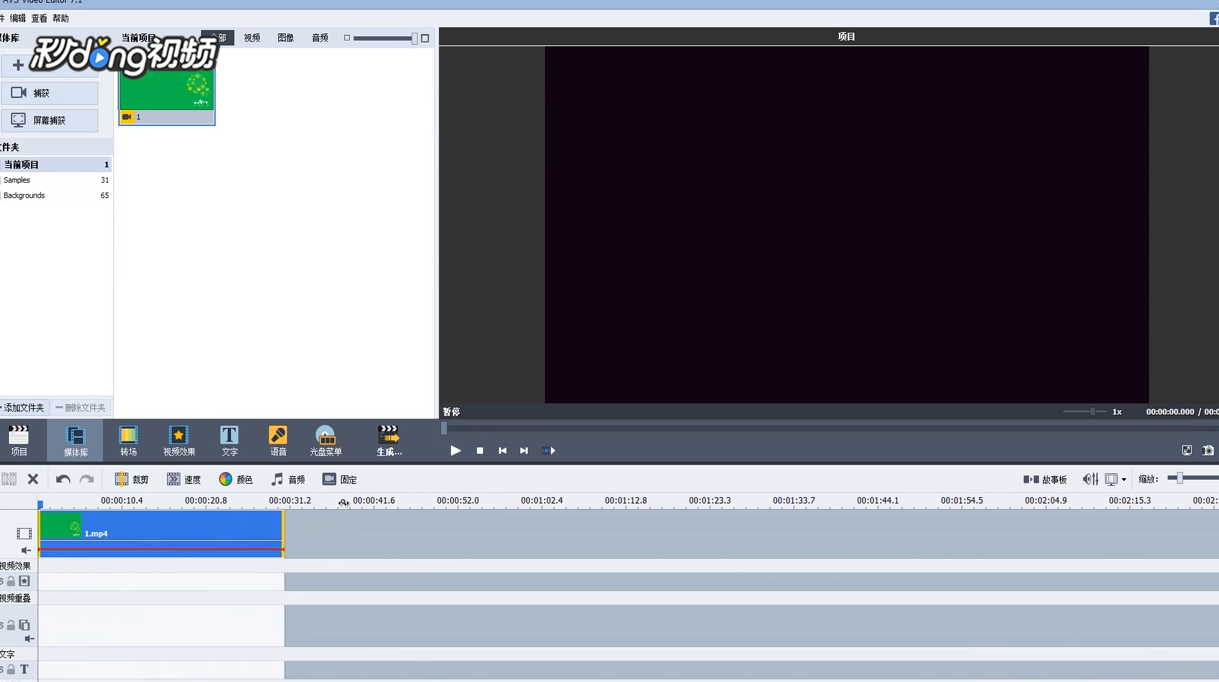Click the 屏幕捕获 (Screen Capture) button

[x=50, y=120]
